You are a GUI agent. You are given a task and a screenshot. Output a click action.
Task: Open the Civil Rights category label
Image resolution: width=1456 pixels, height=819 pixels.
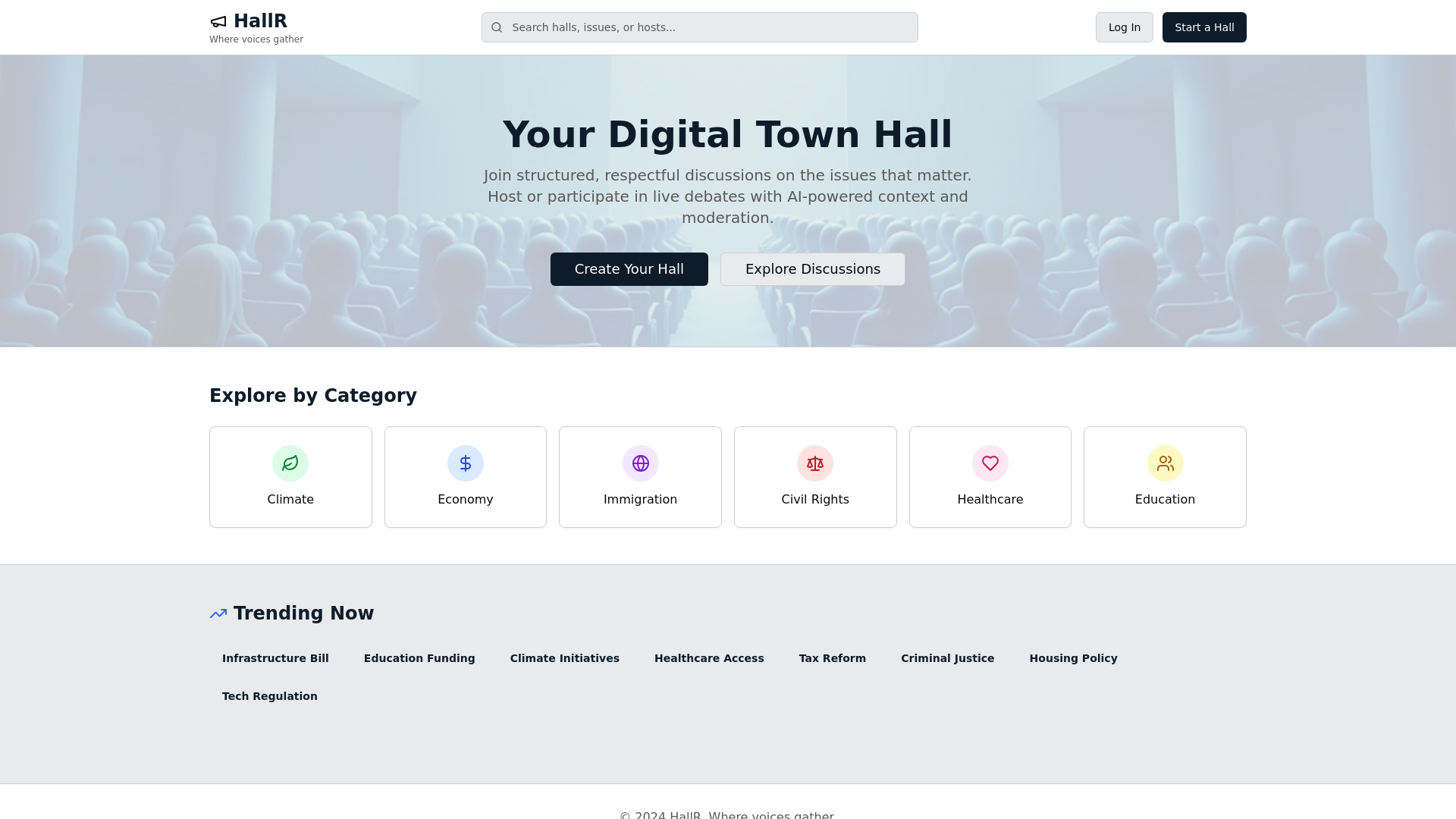click(815, 499)
